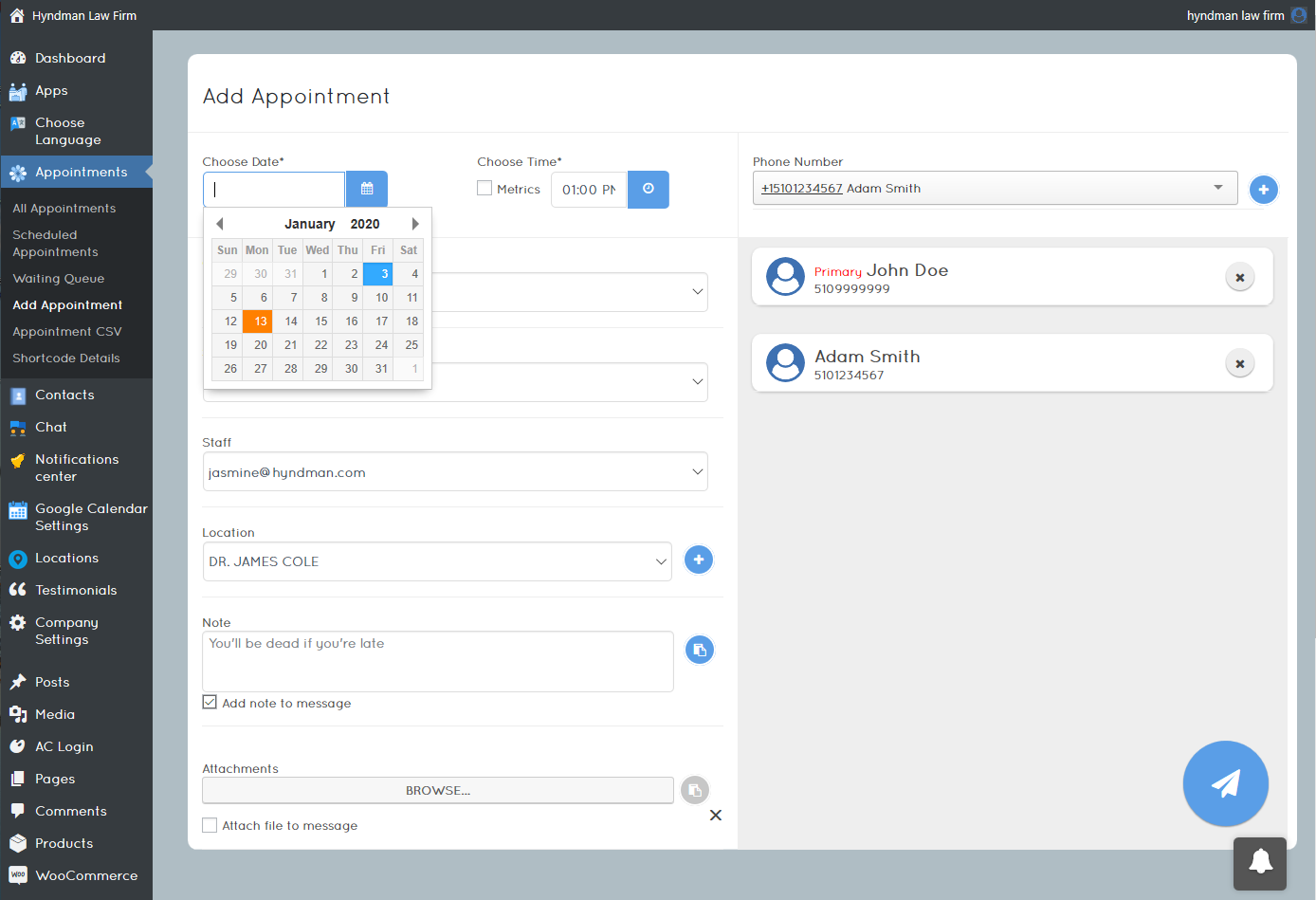1316x900 pixels.
Task: Check Attach file to message
Action: coord(210,825)
